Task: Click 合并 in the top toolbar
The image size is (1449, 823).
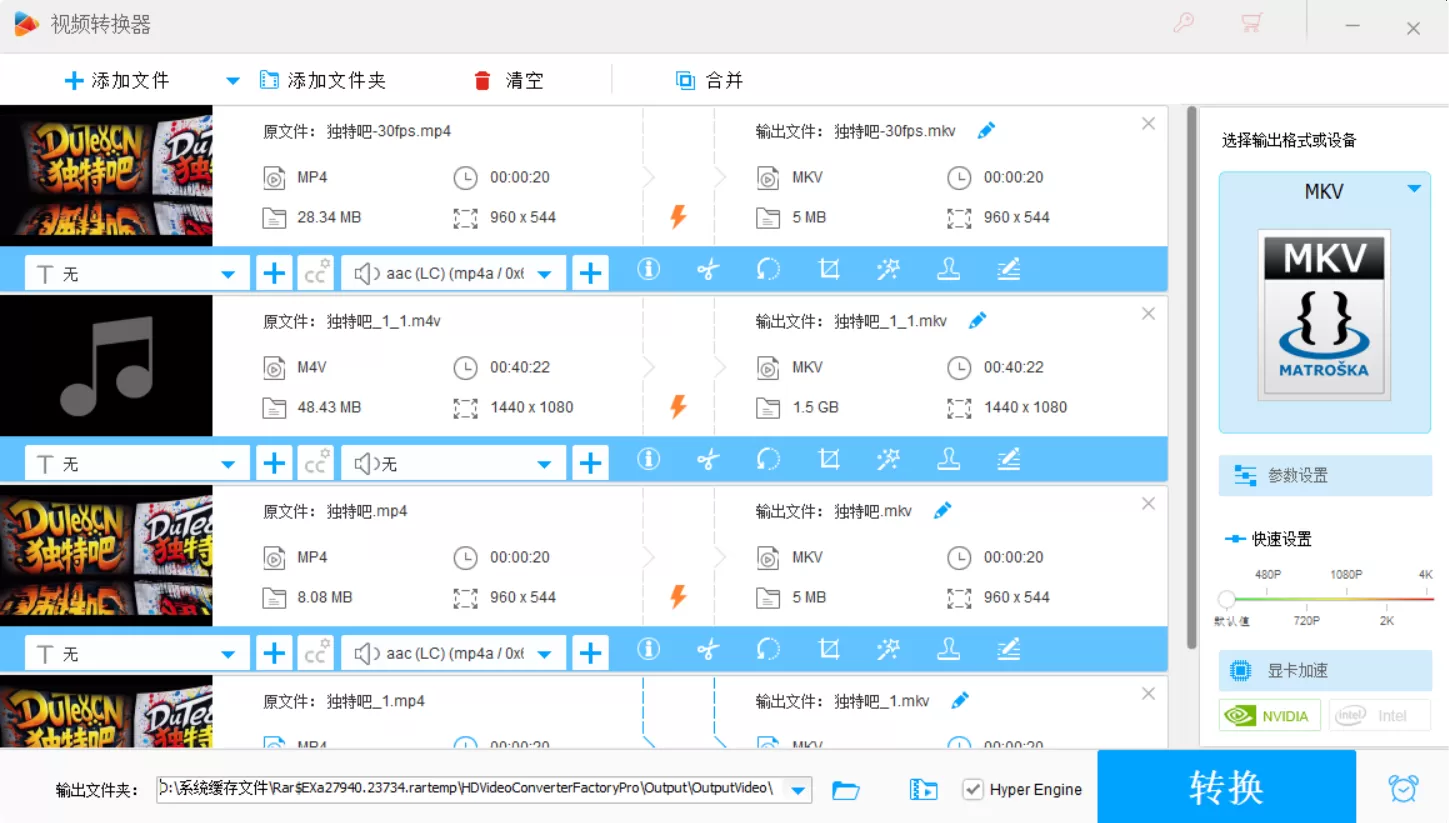Action: 710,80
